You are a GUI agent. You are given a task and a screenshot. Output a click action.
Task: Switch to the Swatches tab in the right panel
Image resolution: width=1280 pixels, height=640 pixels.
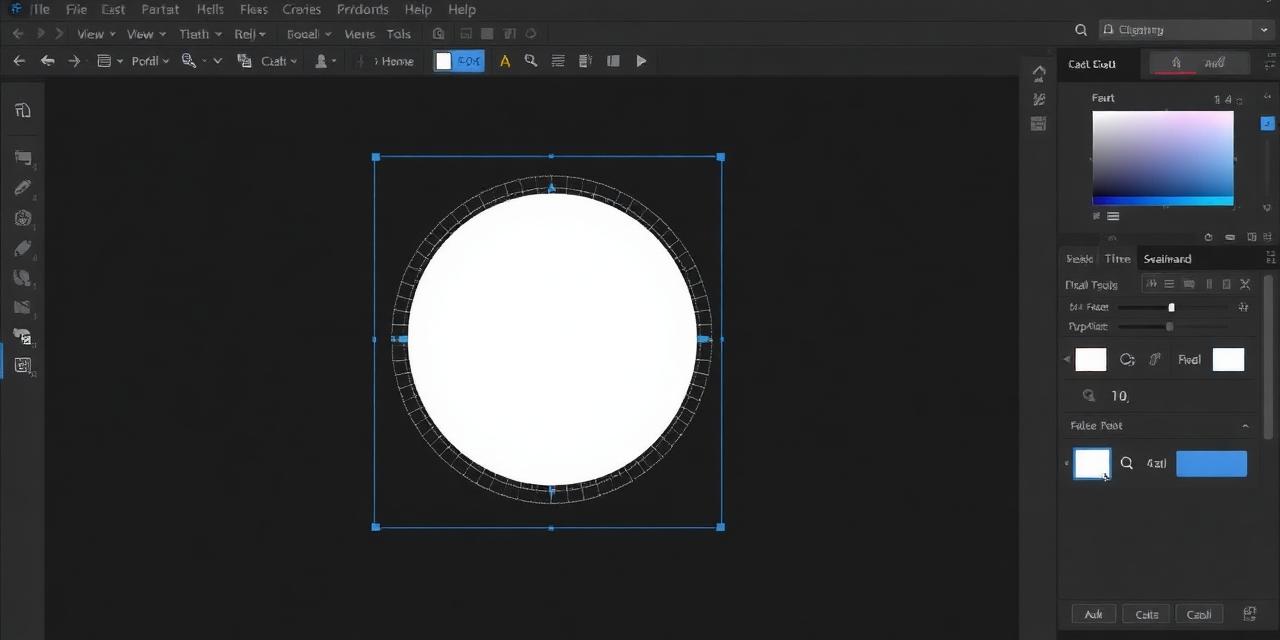click(1167, 258)
